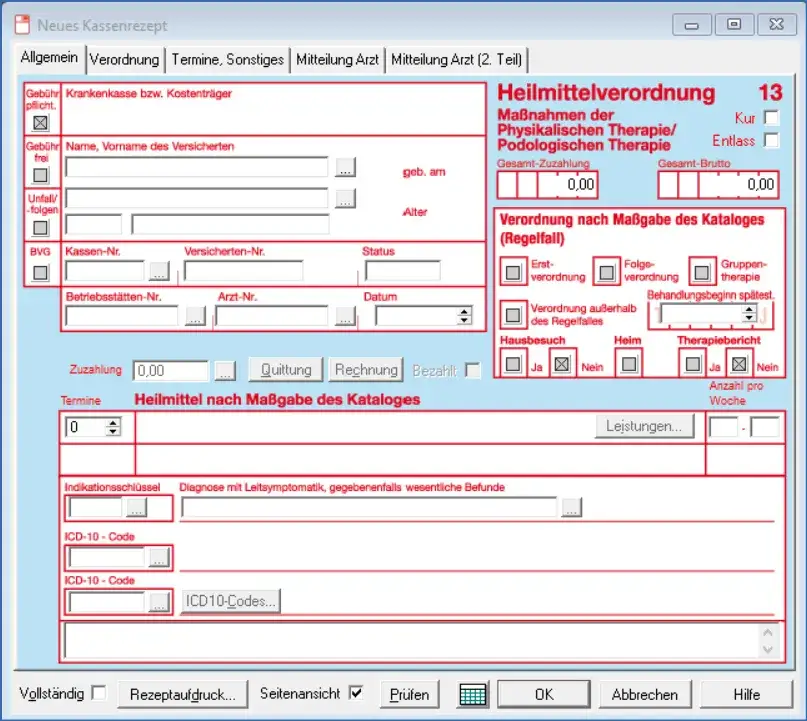Open Indikationsschlüssel lookup ellipsis button
807x721 pixels.
pos(137,508)
